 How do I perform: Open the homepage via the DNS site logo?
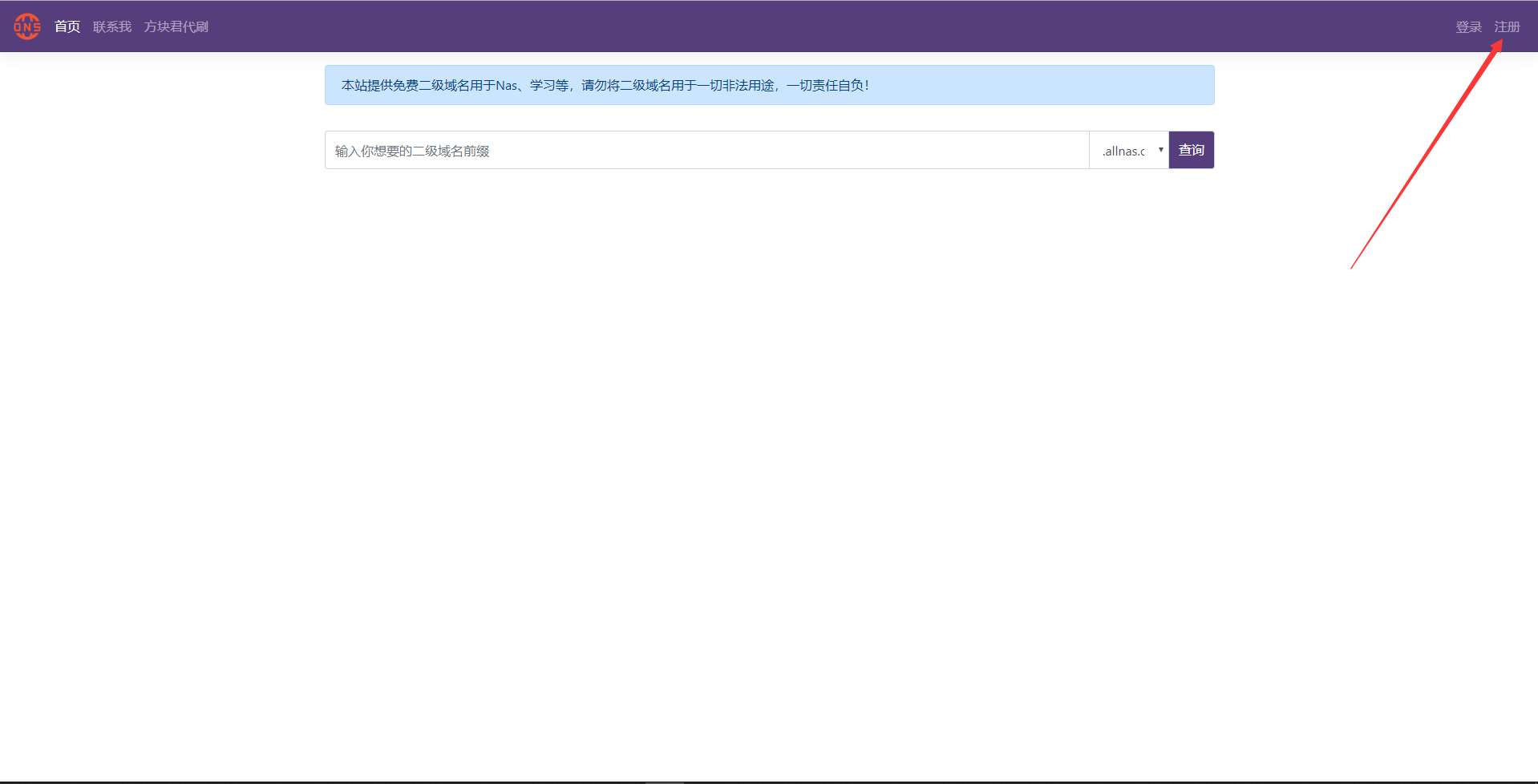(x=26, y=26)
